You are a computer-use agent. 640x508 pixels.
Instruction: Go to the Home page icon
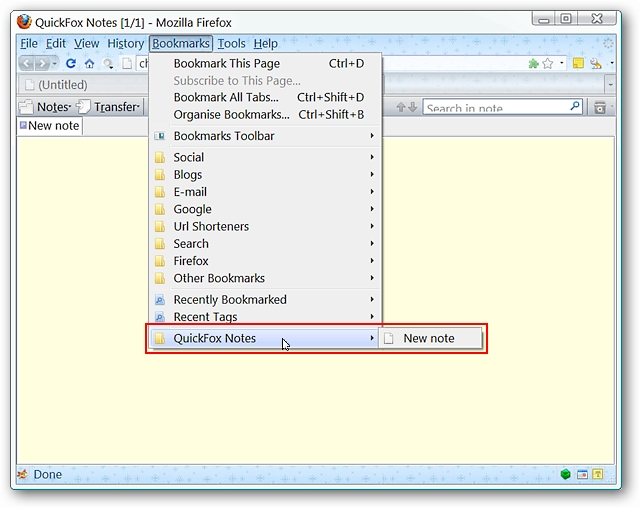89,64
